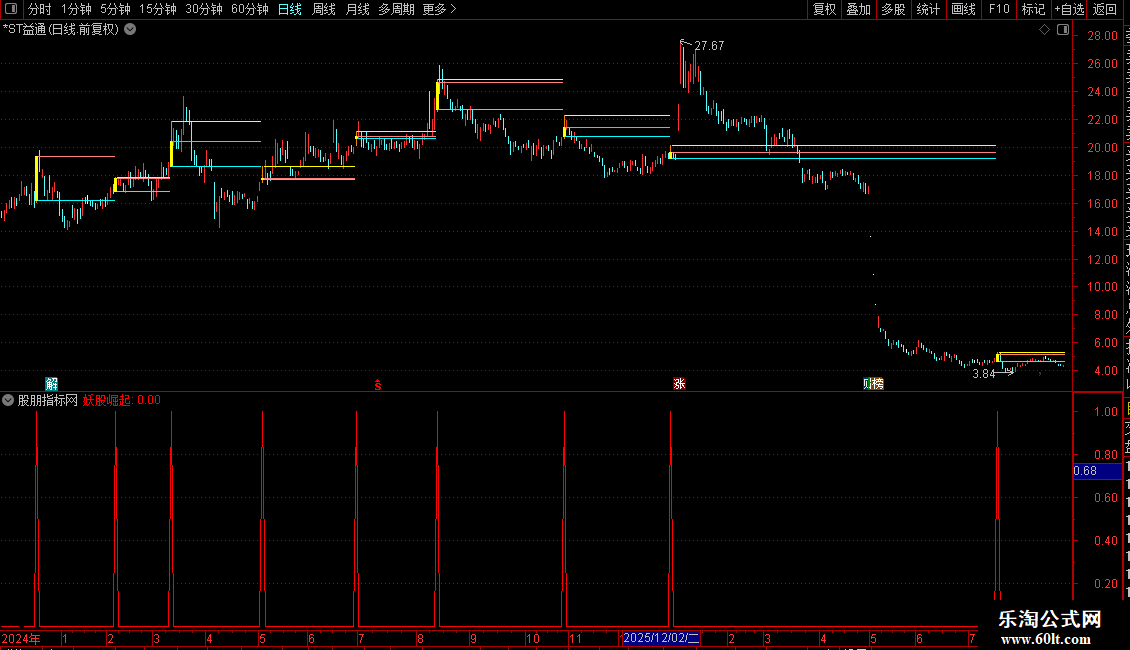This screenshot has height=650, width=1130.
Task: Open the F10 company info
Action: (x=999, y=9)
